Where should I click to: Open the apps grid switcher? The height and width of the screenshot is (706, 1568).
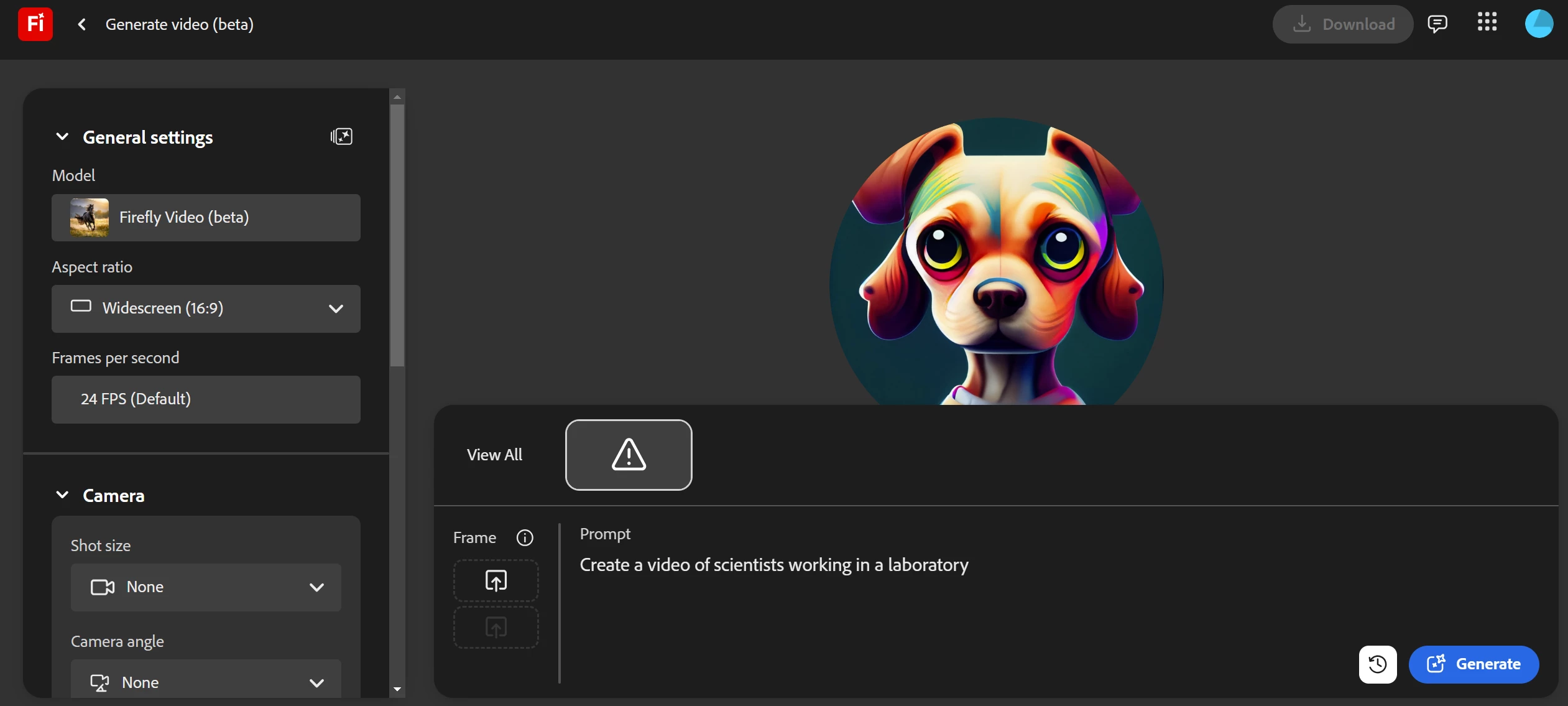click(x=1487, y=22)
